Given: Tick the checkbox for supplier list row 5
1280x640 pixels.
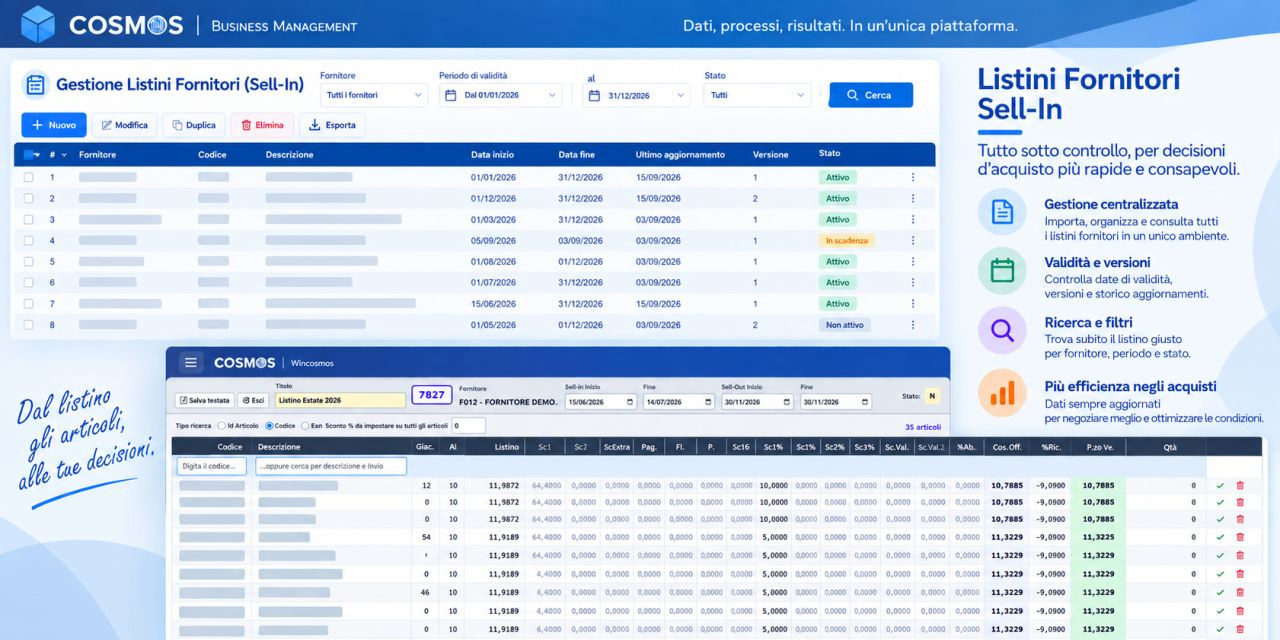Looking at the screenshot, I should [28, 261].
